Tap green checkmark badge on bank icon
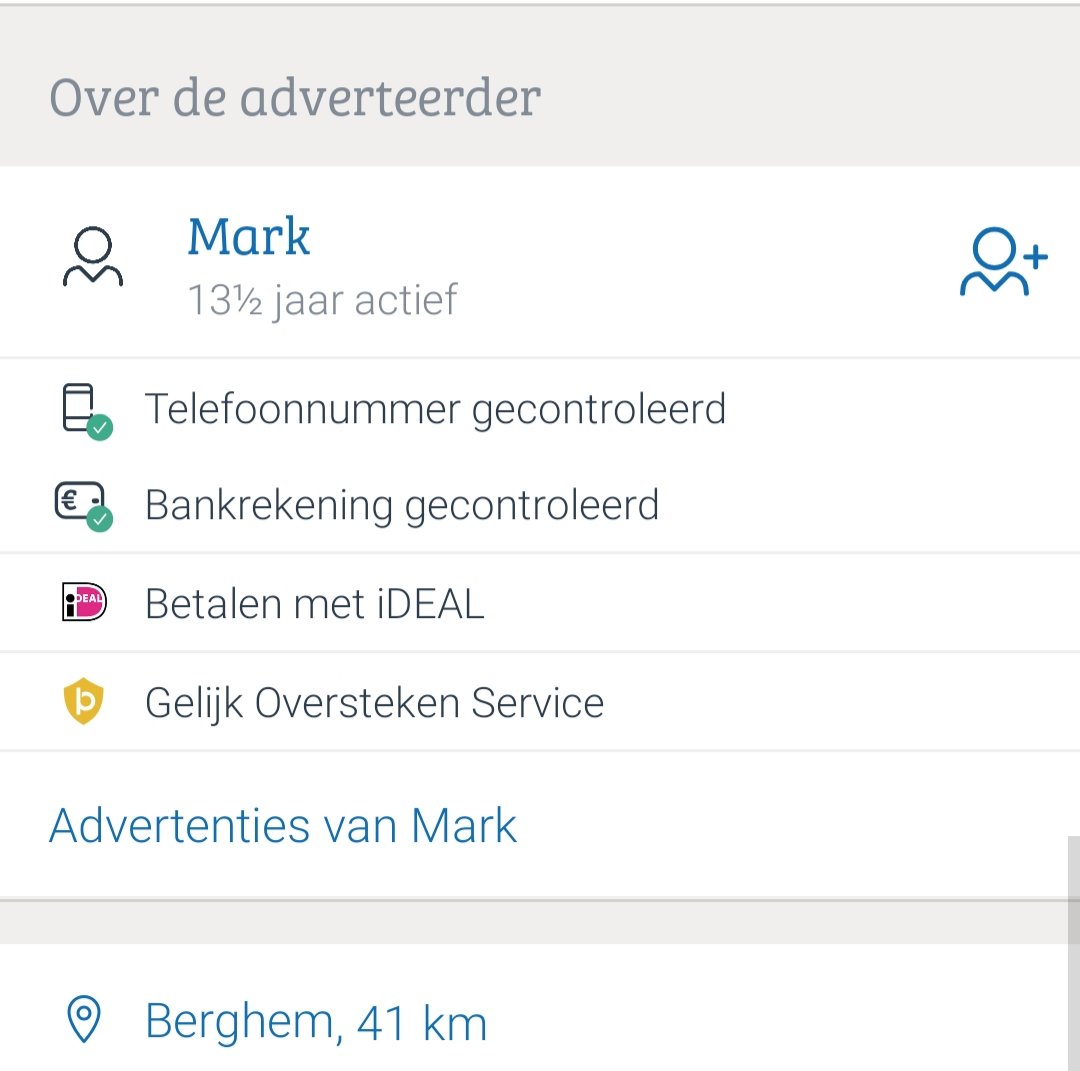 [x=100, y=519]
